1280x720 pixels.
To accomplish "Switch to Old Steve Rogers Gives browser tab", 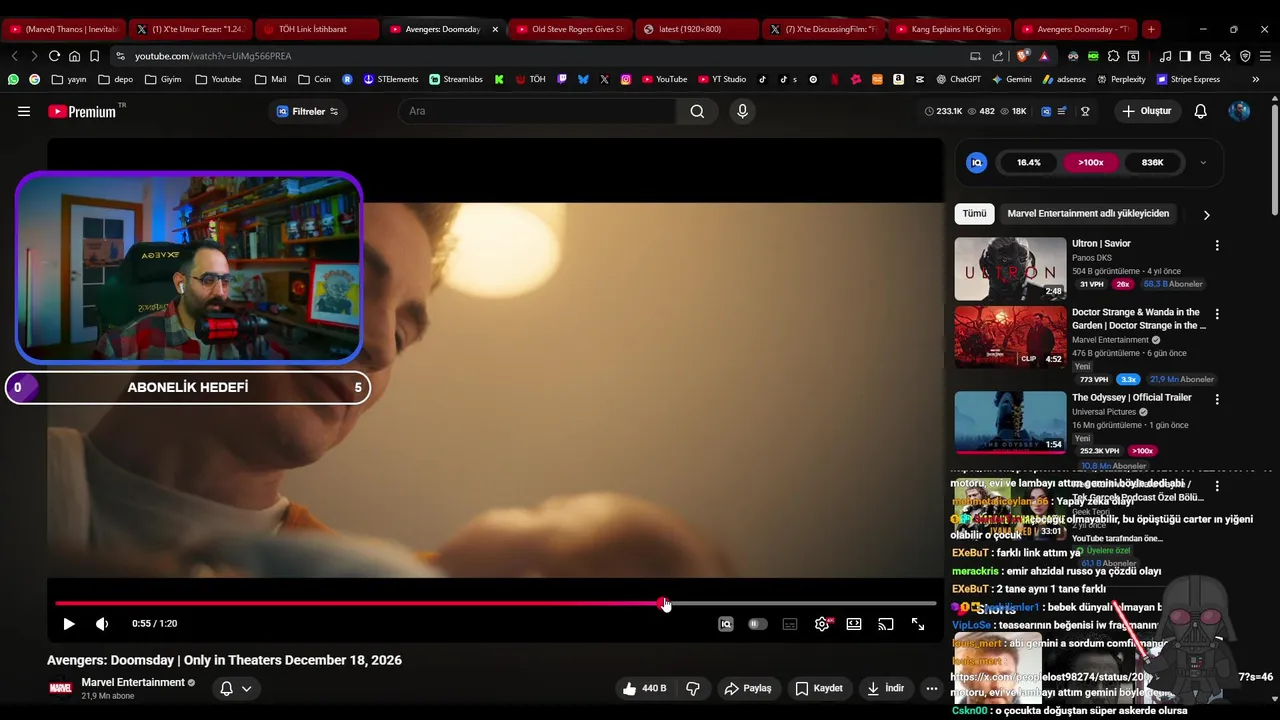I will point(569,29).
